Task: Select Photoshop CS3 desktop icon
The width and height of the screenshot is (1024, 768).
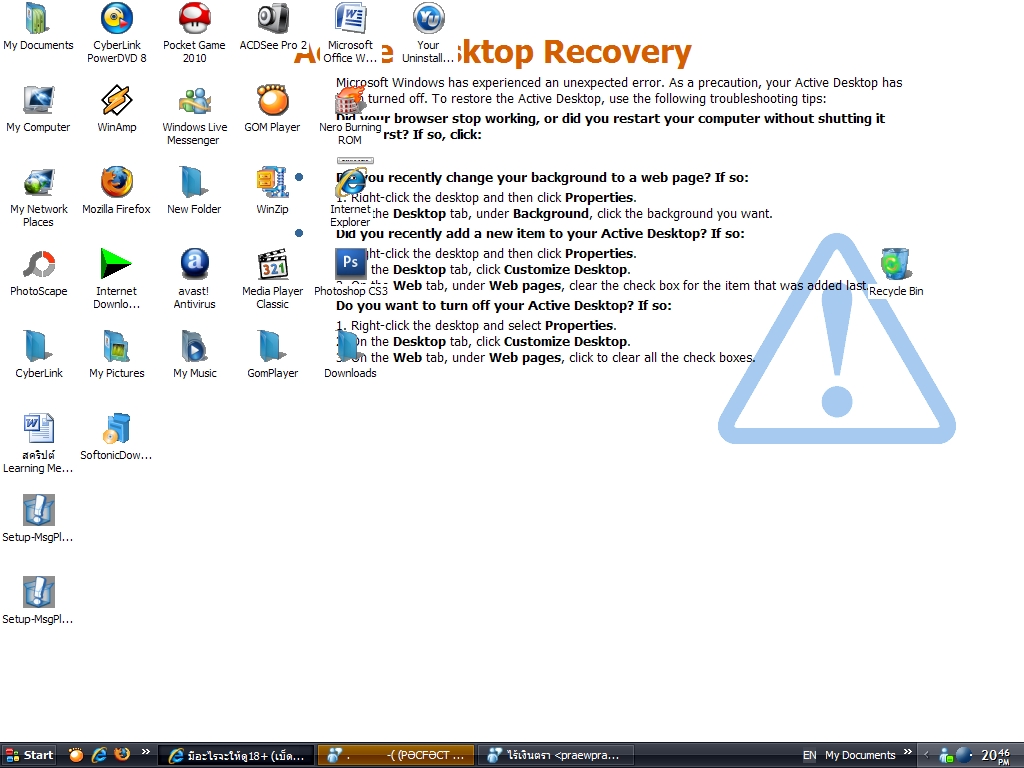Action: tap(350, 273)
